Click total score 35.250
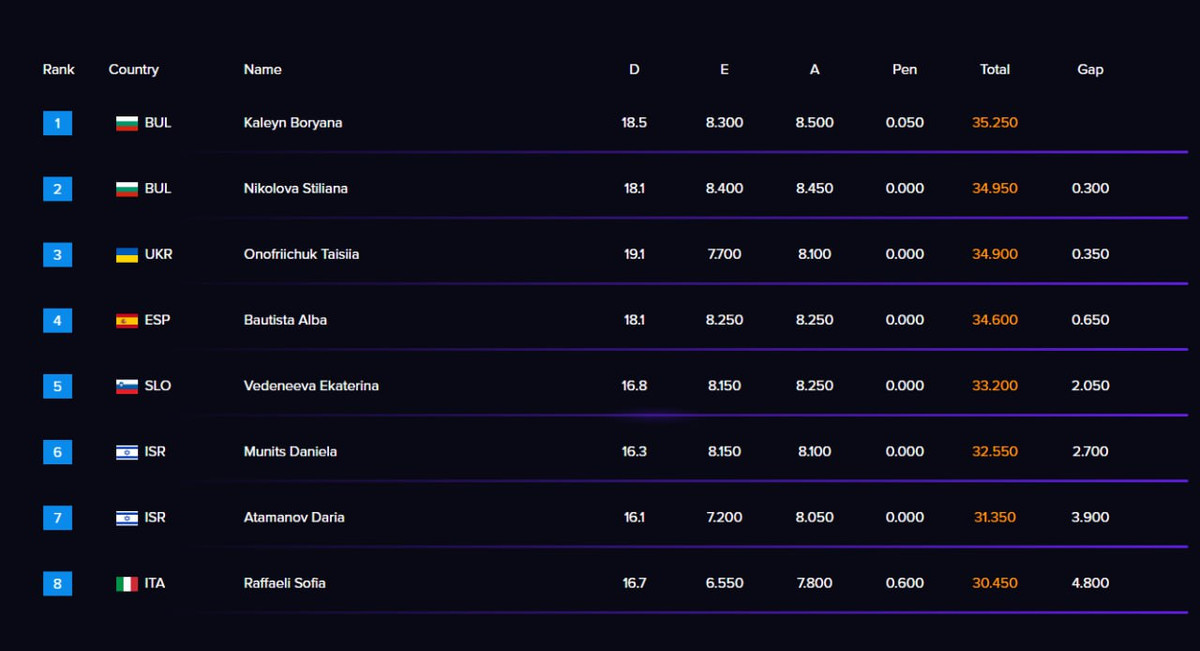Screen dimensions: 1200x651 point(994,123)
